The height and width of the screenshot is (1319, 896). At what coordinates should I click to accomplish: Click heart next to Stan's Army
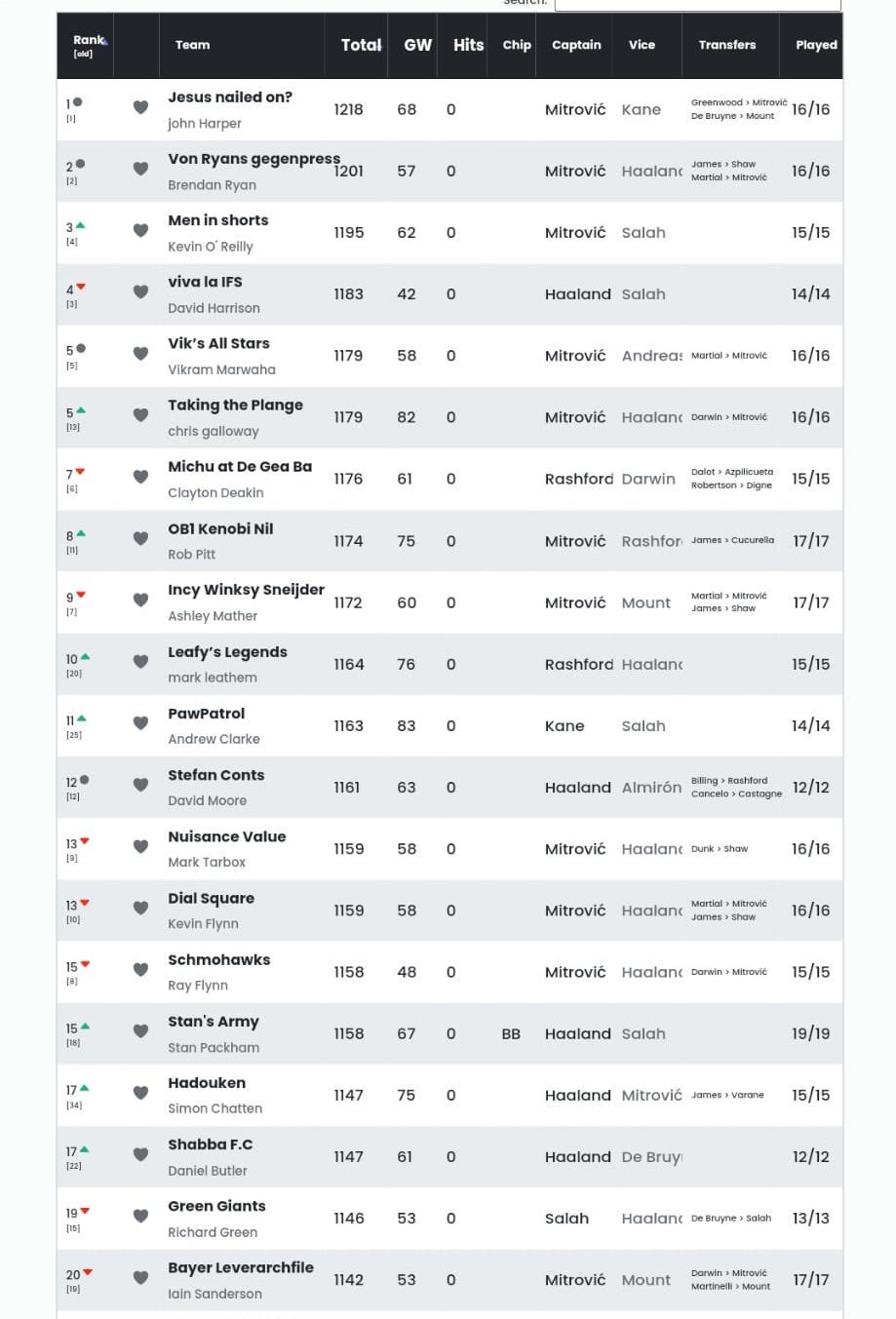(x=140, y=1031)
